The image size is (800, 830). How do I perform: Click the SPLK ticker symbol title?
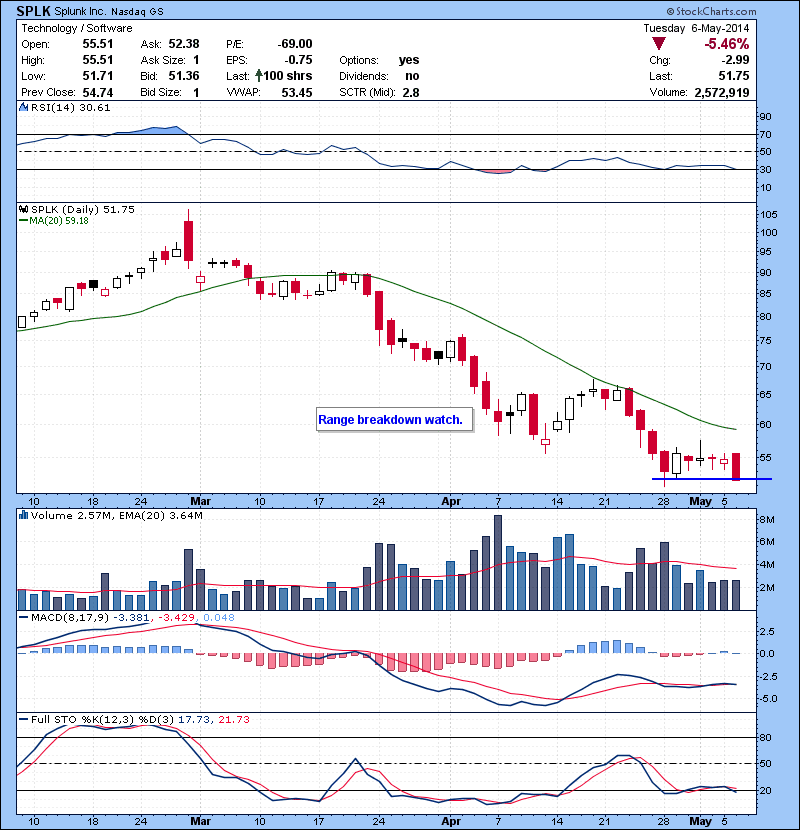point(33,11)
